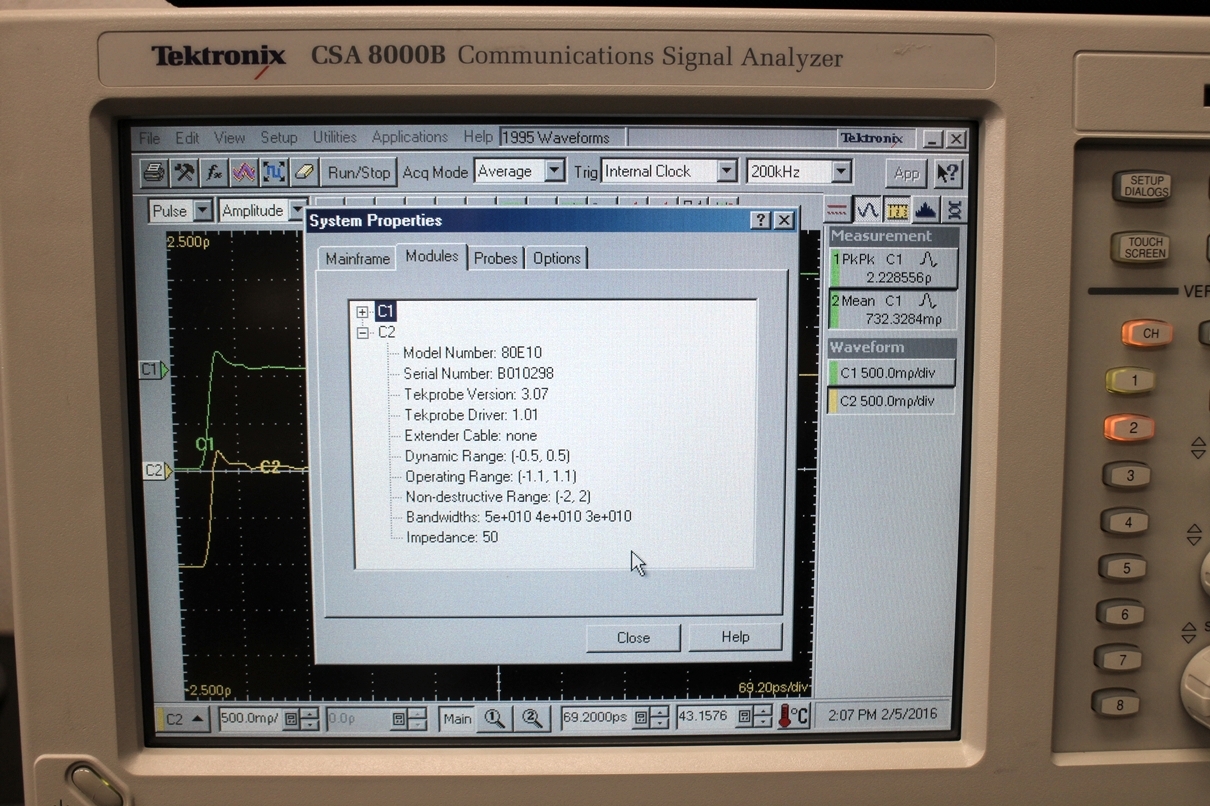The image size is (1210, 806).
Task: Toggle the C2 500.0mp/div waveform readout
Action: (893, 401)
